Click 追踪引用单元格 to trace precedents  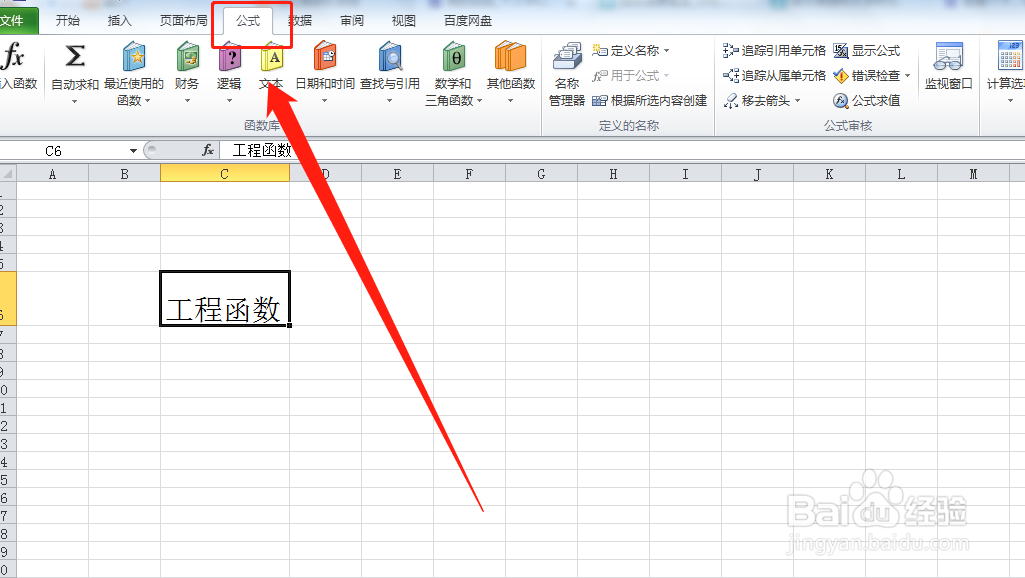[x=775, y=50]
